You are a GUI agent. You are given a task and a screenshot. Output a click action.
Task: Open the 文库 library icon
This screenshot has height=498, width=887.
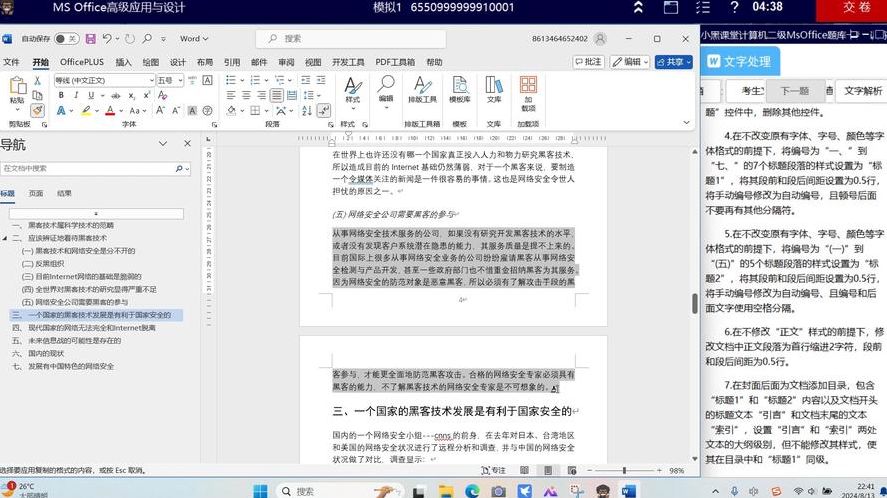(x=494, y=89)
